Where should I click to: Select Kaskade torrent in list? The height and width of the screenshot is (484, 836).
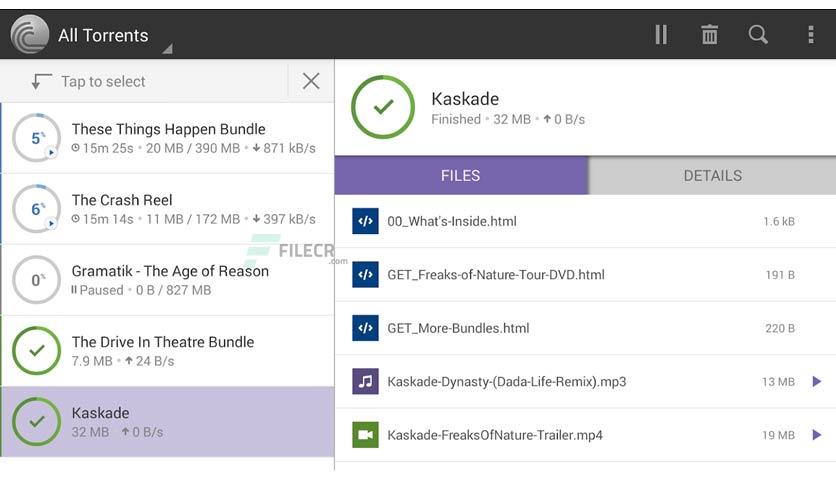click(167, 421)
